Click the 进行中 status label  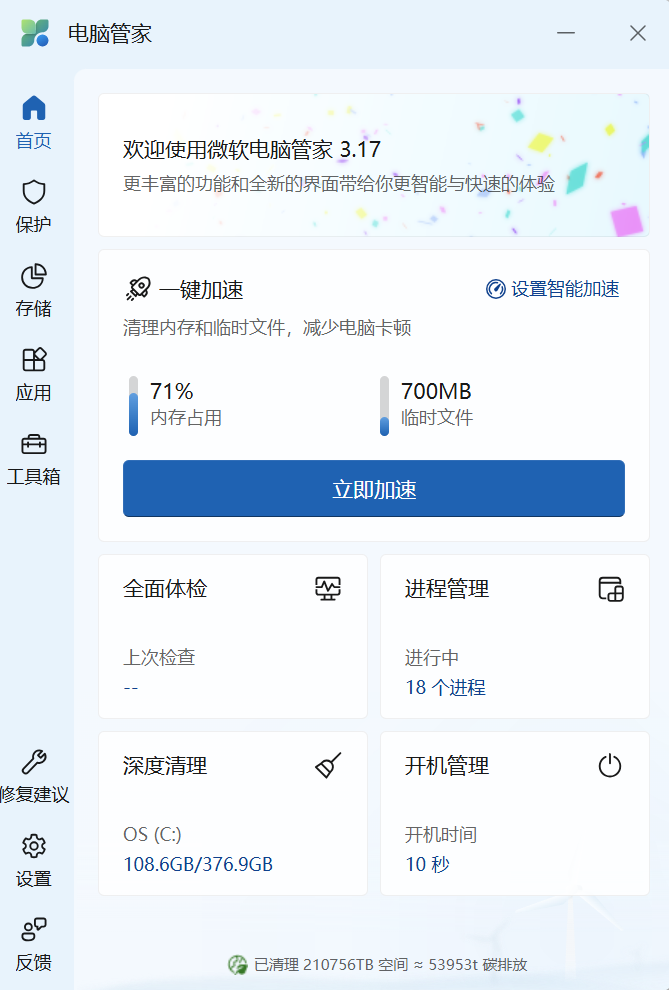tap(432, 657)
